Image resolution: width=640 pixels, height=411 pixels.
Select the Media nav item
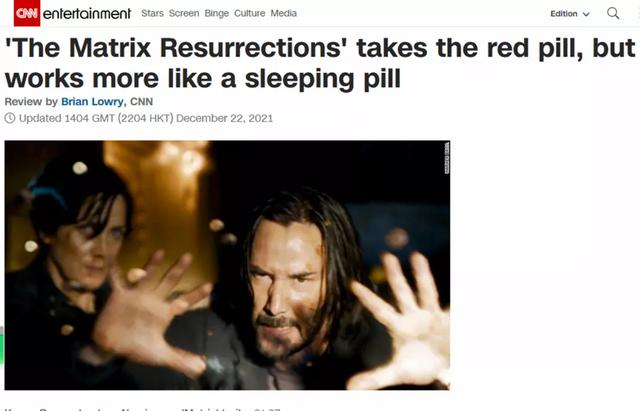click(284, 13)
